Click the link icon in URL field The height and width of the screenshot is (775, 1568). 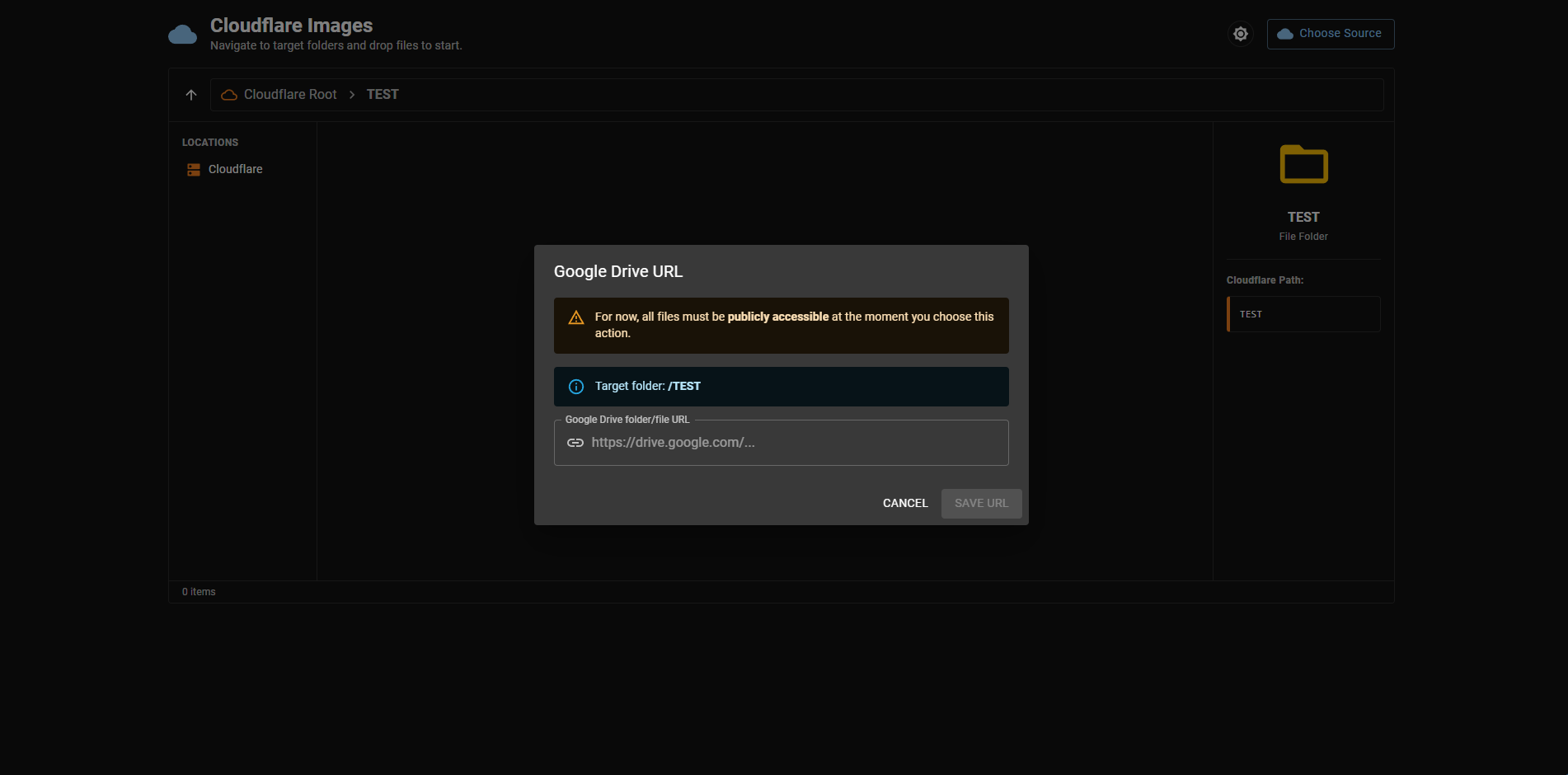[575, 443]
